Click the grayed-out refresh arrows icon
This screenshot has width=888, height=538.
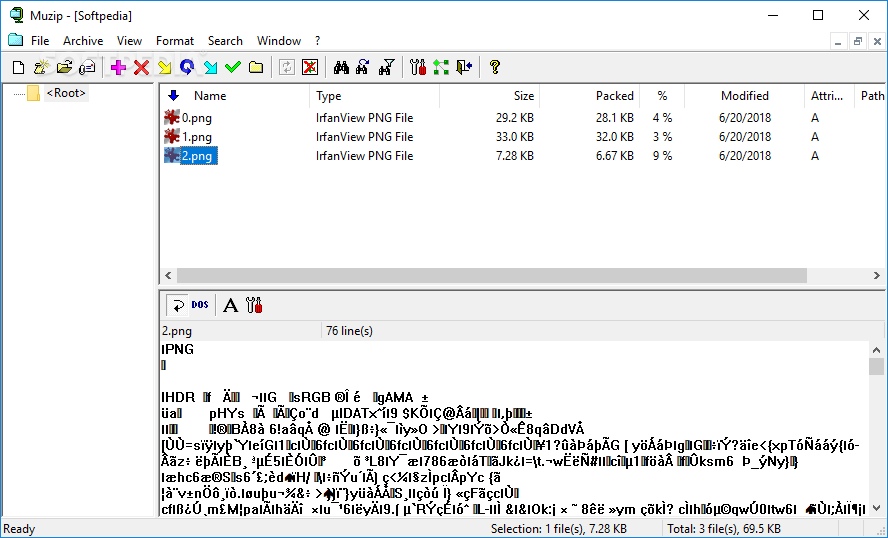coord(287,67)
